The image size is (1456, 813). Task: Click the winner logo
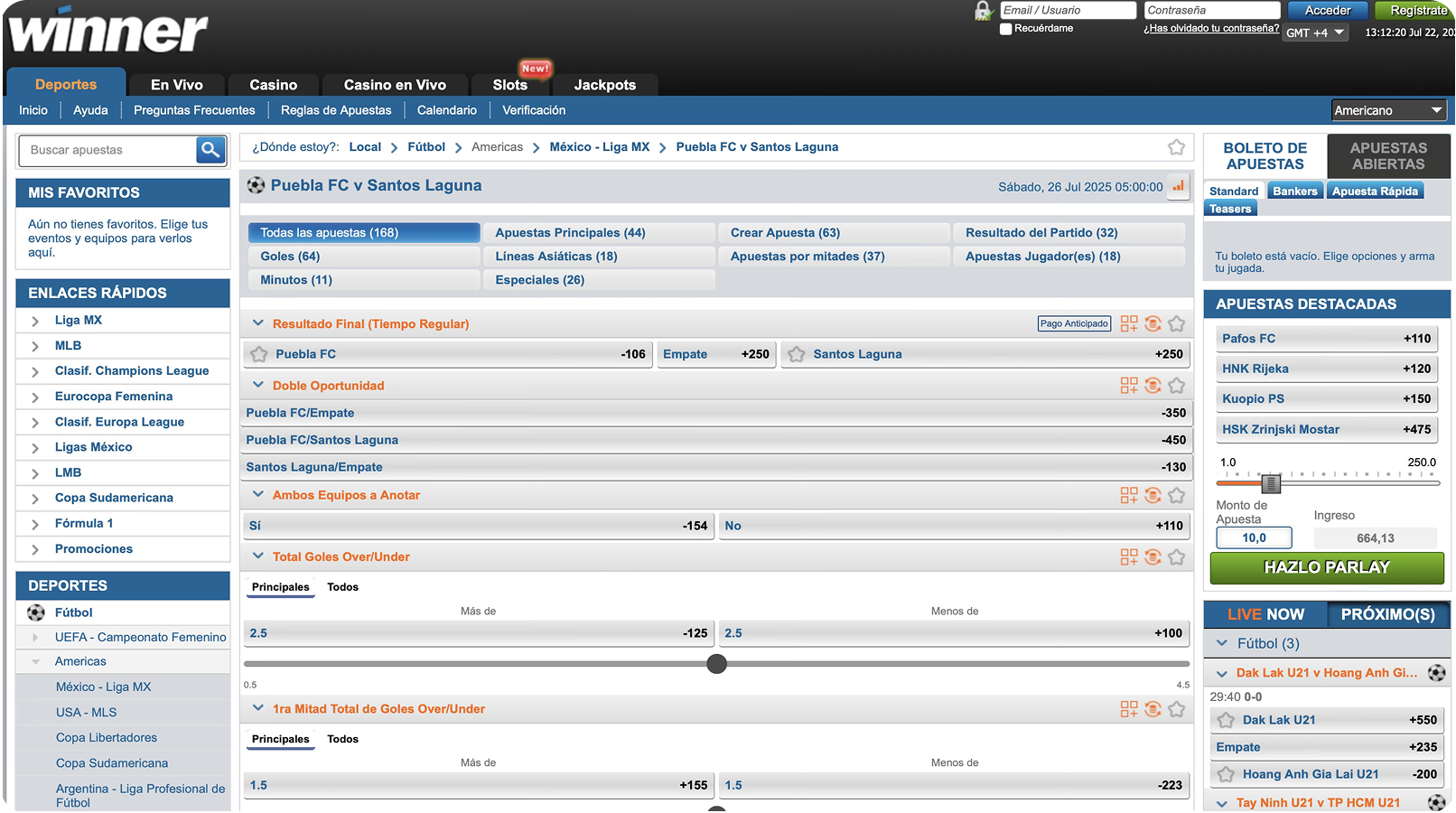[x=107, y=31]
